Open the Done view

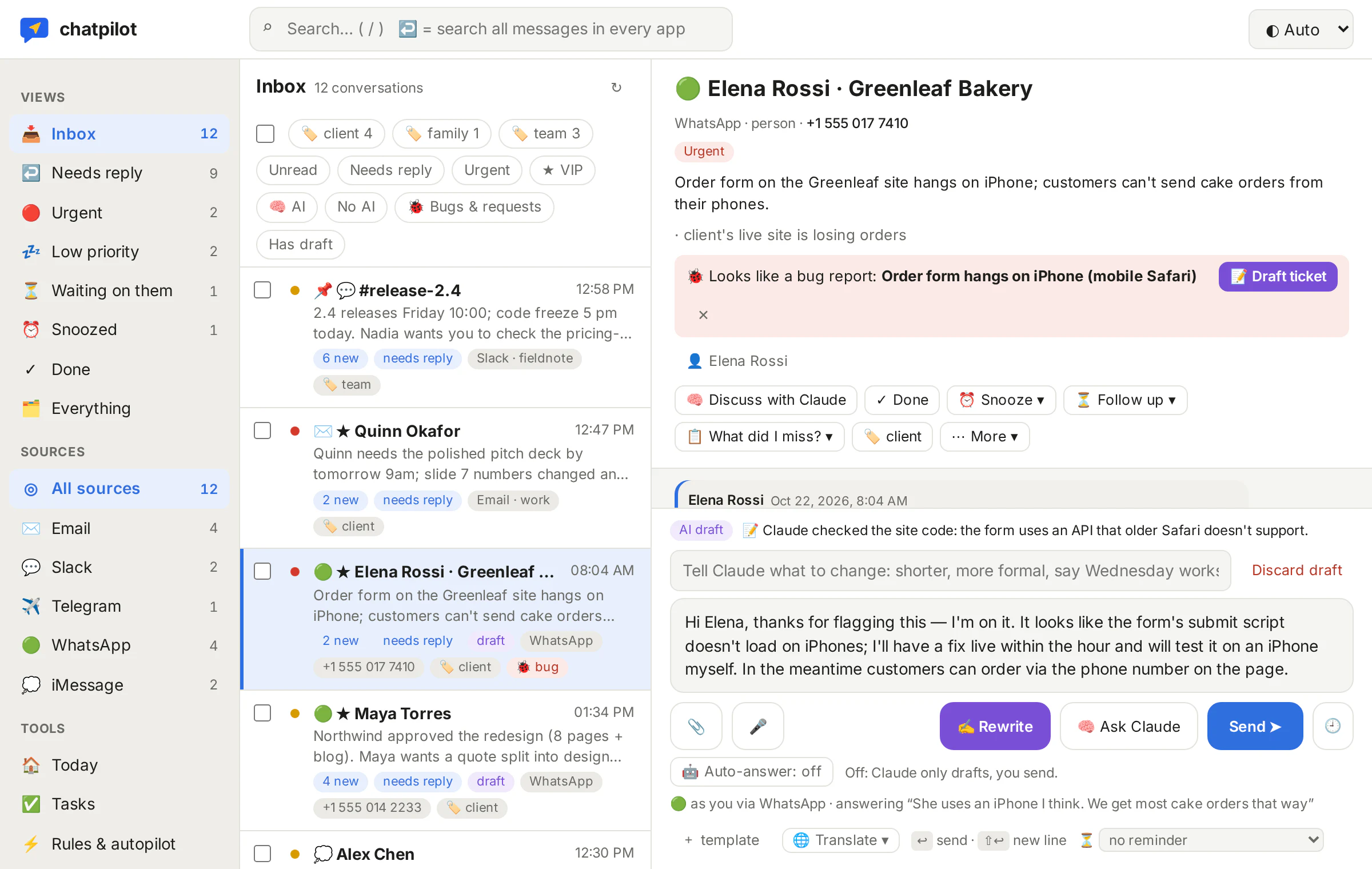pos(119,369)
